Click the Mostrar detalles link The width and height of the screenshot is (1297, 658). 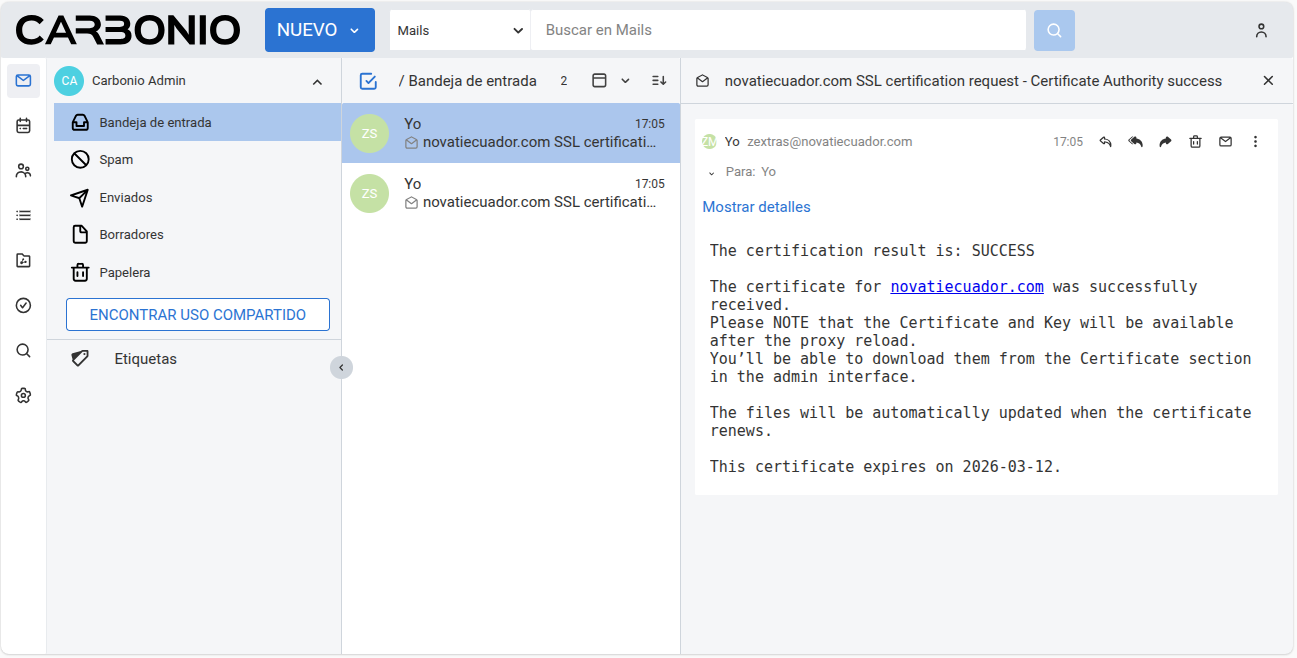tap(756, 207)
